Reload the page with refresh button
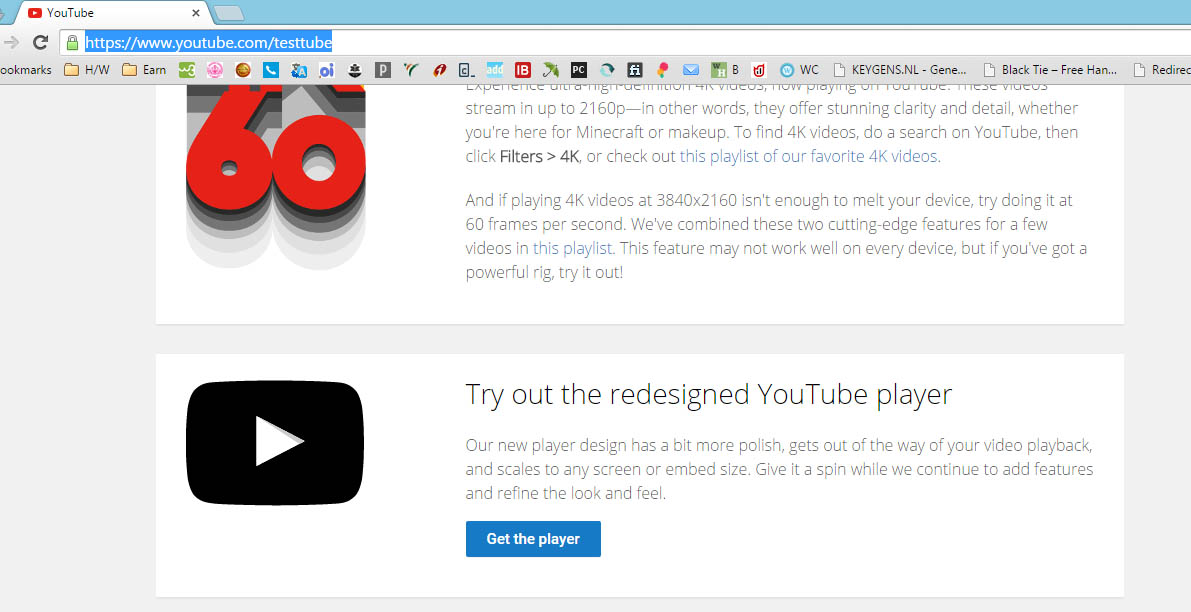The width and height of the screenshot is (1191, 612). pos(40,42)
